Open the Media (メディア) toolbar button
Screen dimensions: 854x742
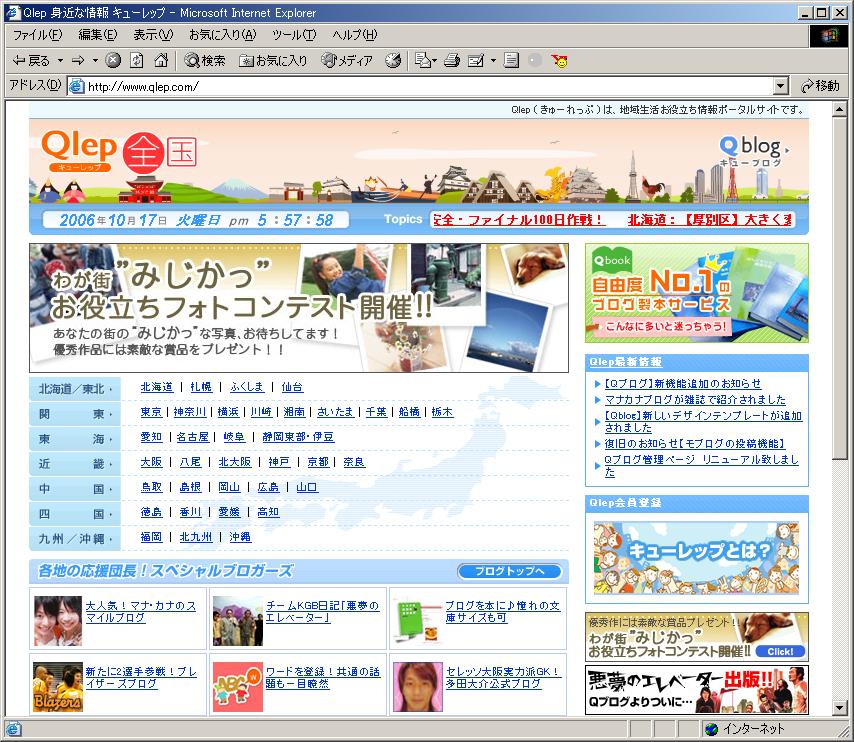pos(346,61)
